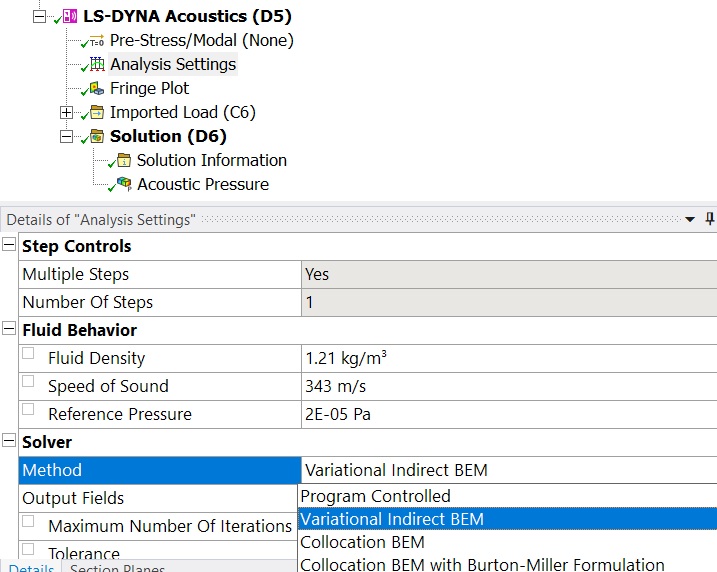This screenshot has height=572, width=717.
Task: Select Solution (D6) tree item
Action: (x=168, y=136)
